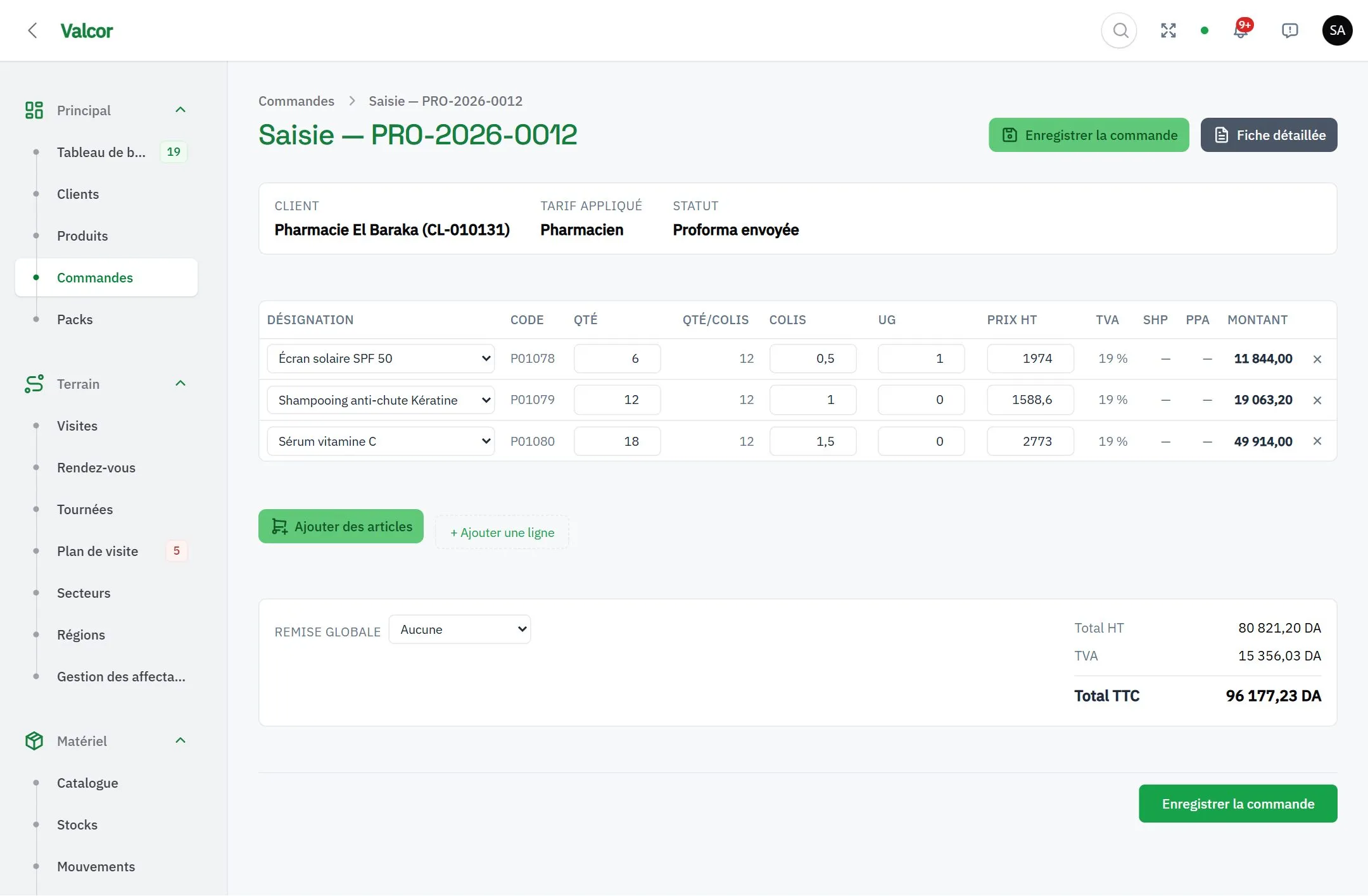The image size is (1368, 896).
Task: Click Ajouter des articles button
Action: click(x=341, y=526)
